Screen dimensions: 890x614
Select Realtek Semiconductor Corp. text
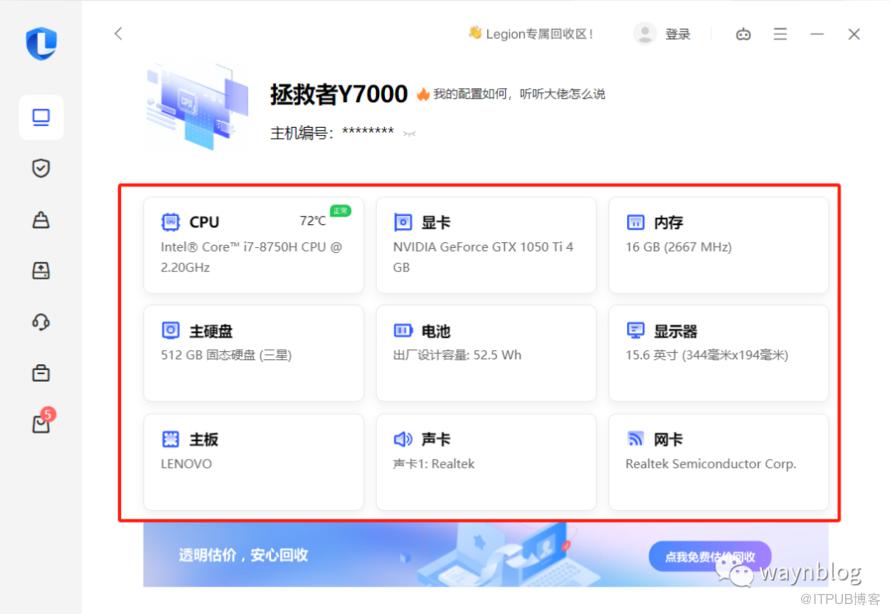click(711, 464)
